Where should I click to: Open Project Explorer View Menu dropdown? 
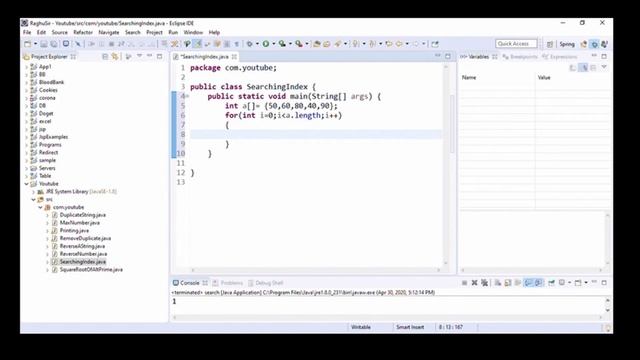[x=140, y=56]
